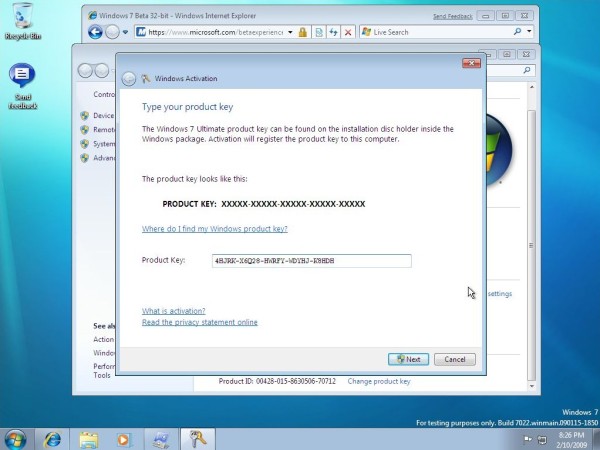
Task: Click the Device Manager shield icon in sidebar
Action: (x=85, y=116)
